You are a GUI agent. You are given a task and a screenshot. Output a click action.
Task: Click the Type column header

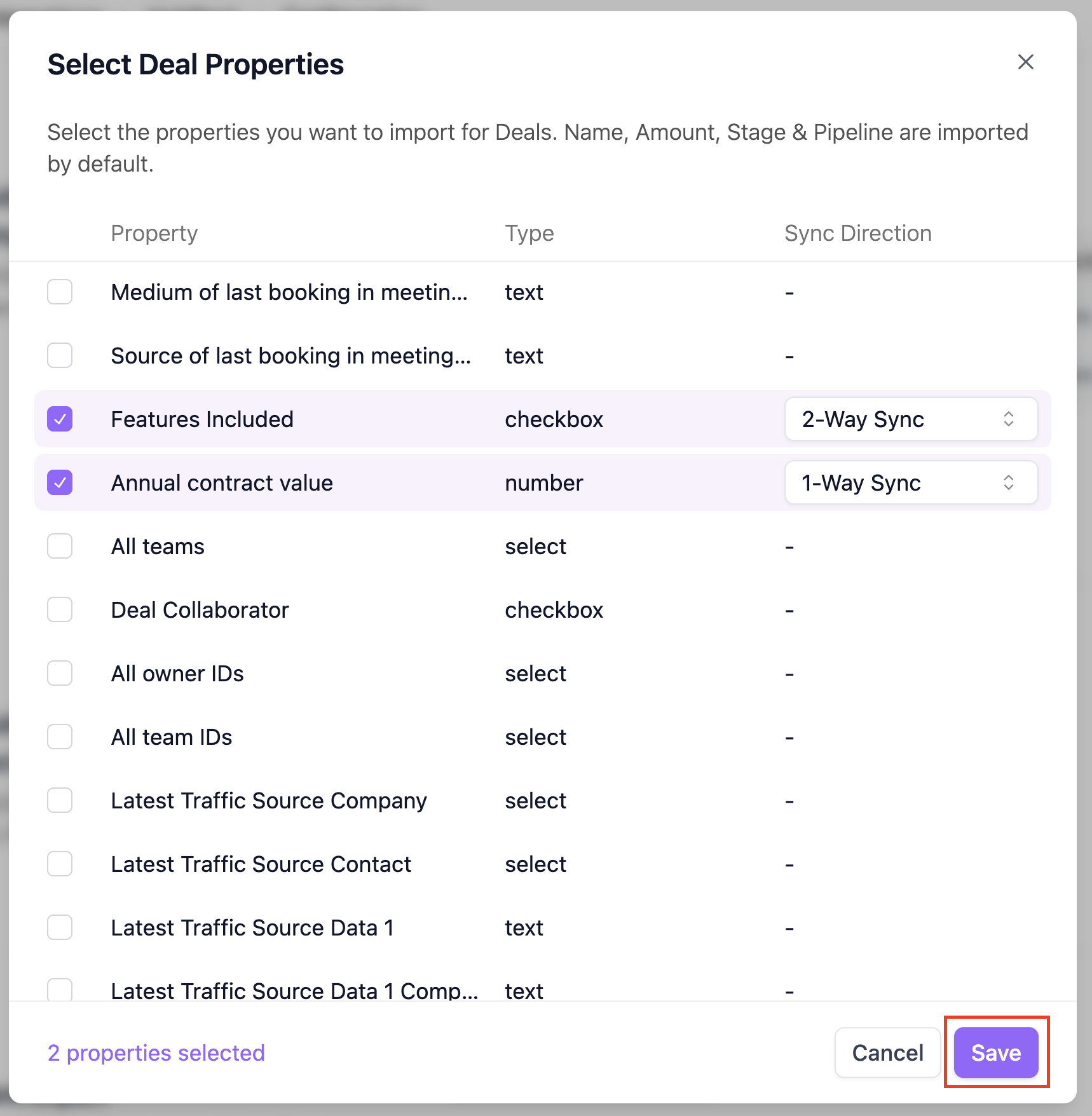(x=529, y=233)
